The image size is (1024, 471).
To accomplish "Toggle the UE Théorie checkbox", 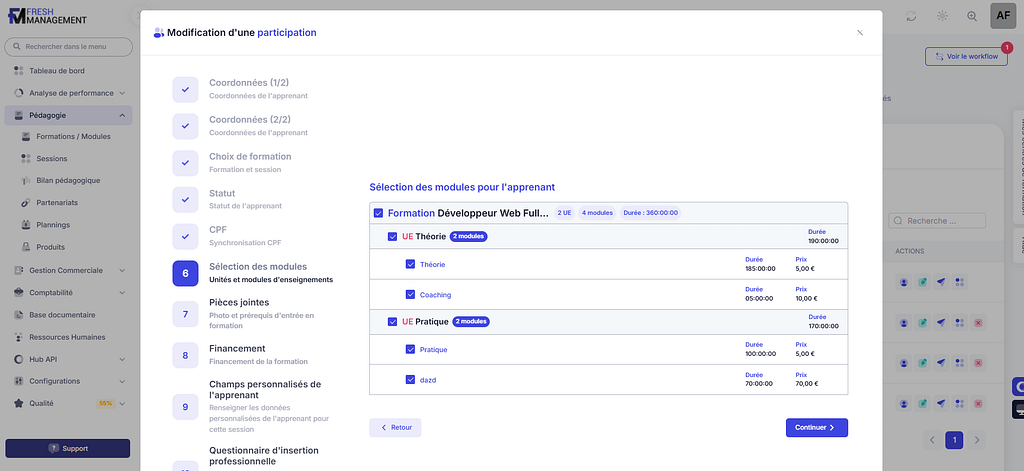I will pyautogui.click(x=393, y=237).
